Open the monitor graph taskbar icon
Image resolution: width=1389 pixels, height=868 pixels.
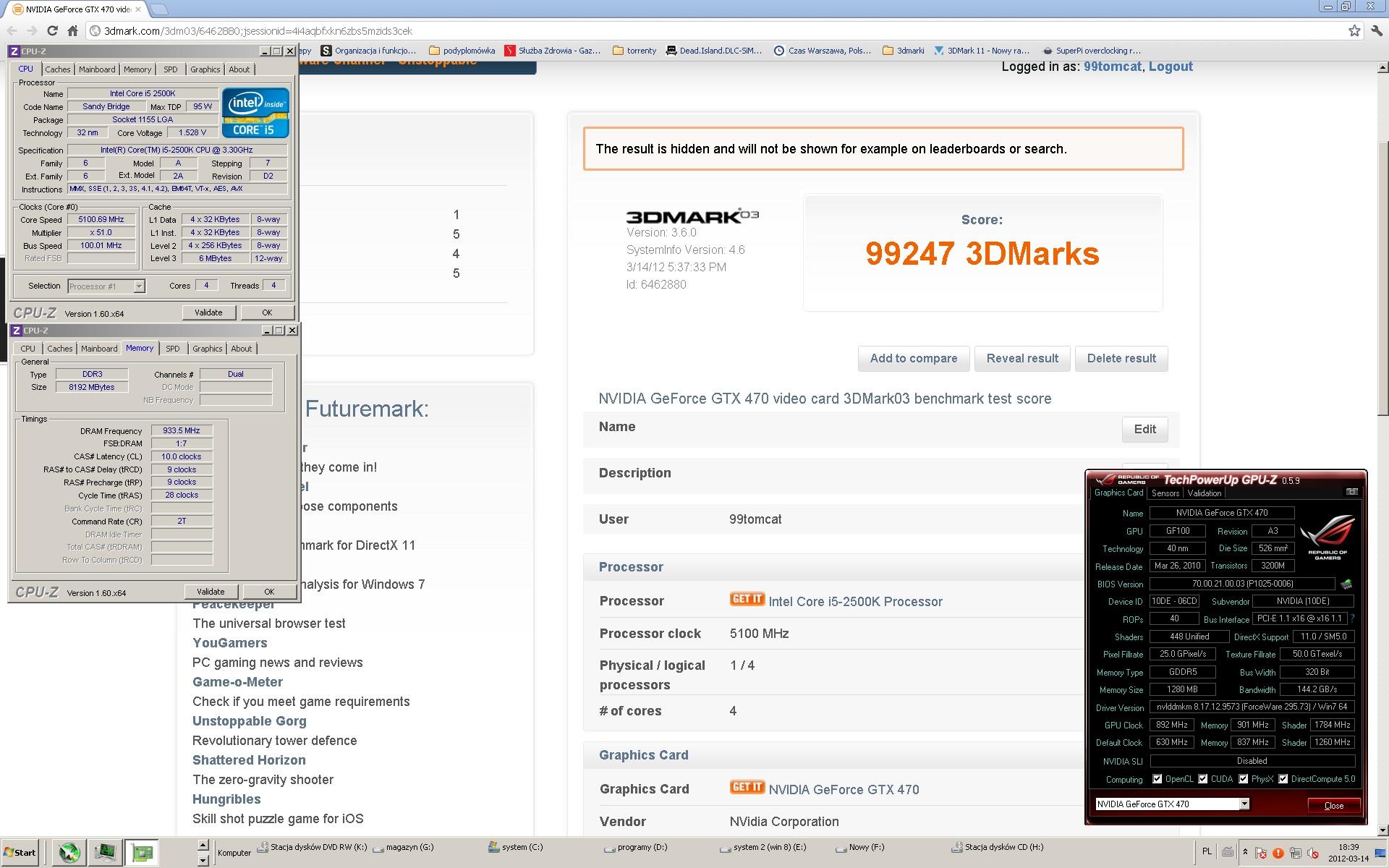pos(105,854)
